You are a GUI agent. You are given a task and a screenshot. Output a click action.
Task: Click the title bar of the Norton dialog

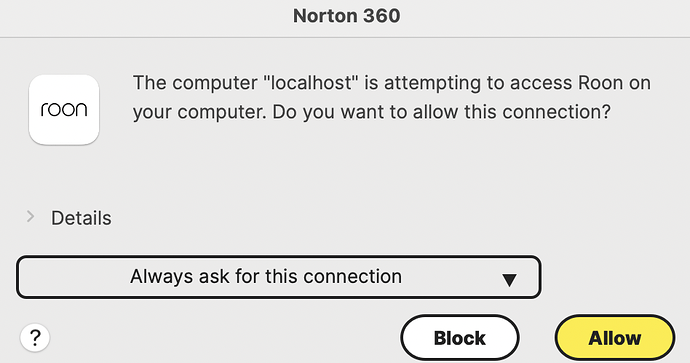click(x=345, y=18)
